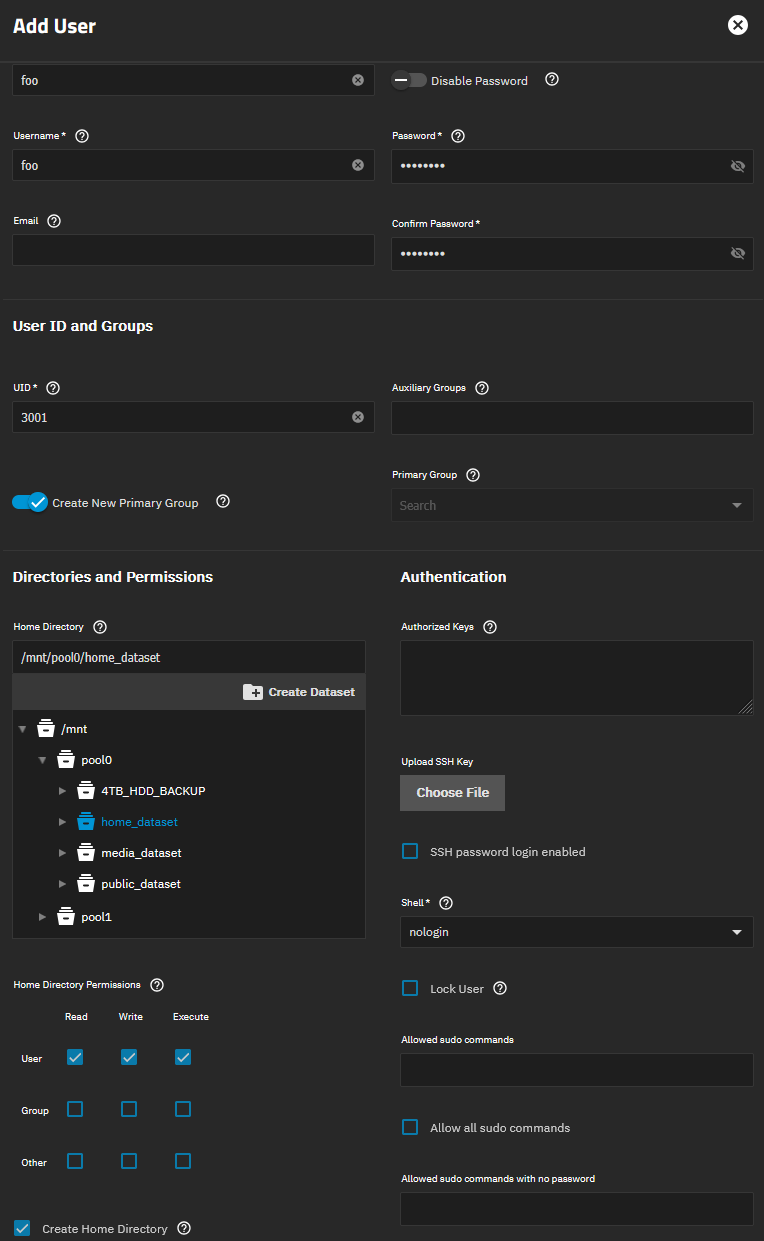
Task: Reveal the Confirm Password contents
Action: 738,253
